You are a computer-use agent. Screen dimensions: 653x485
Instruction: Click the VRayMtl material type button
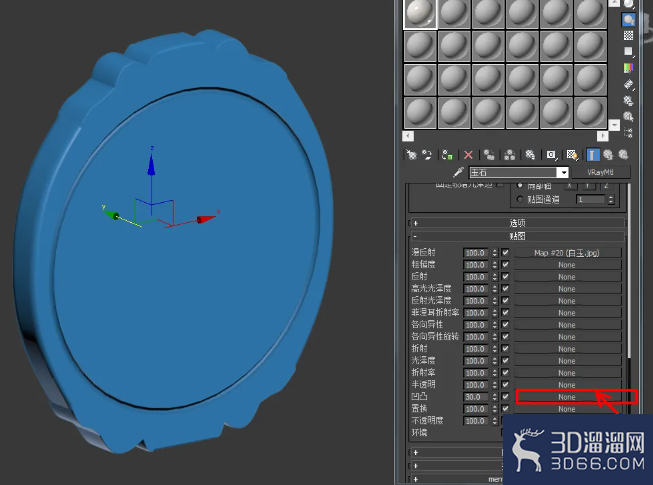click(x=601, y=172)
